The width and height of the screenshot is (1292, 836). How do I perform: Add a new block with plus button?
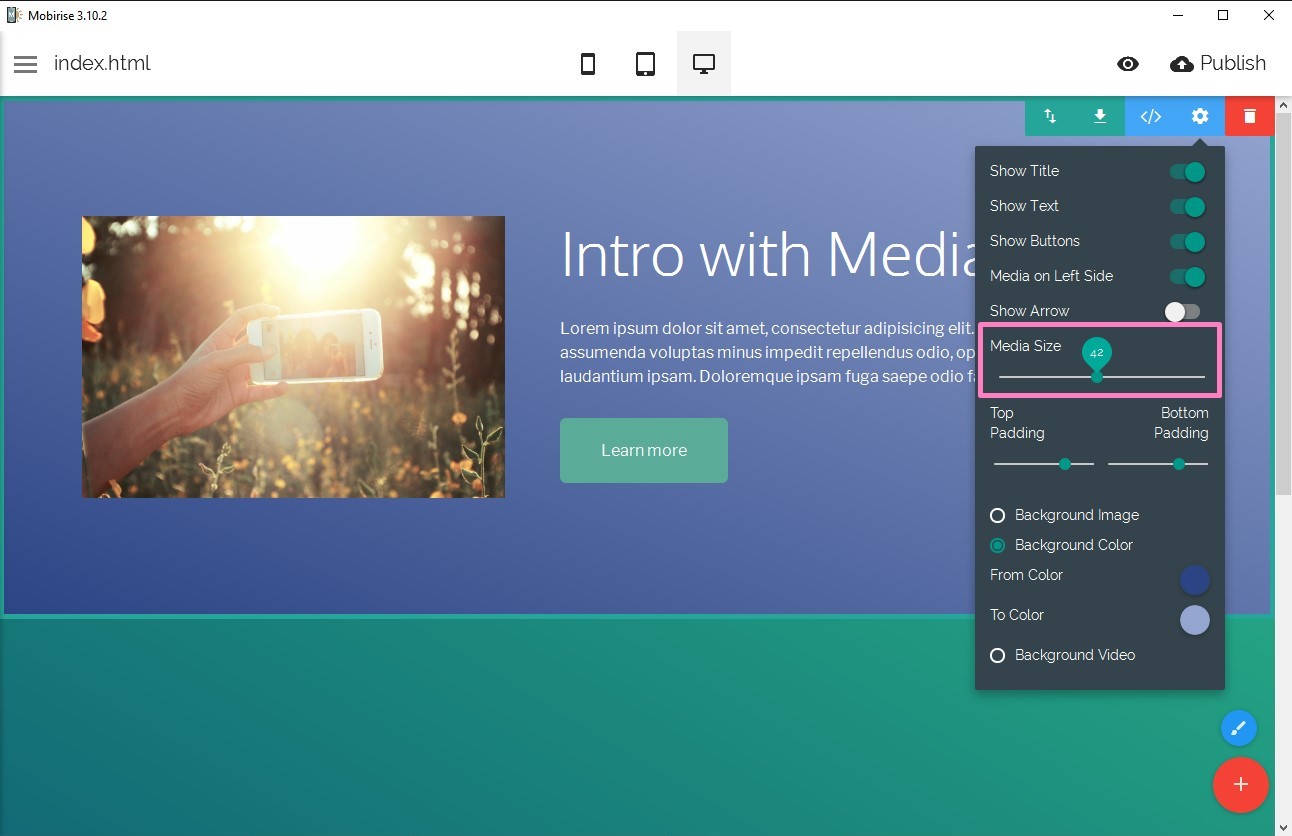1240,784
